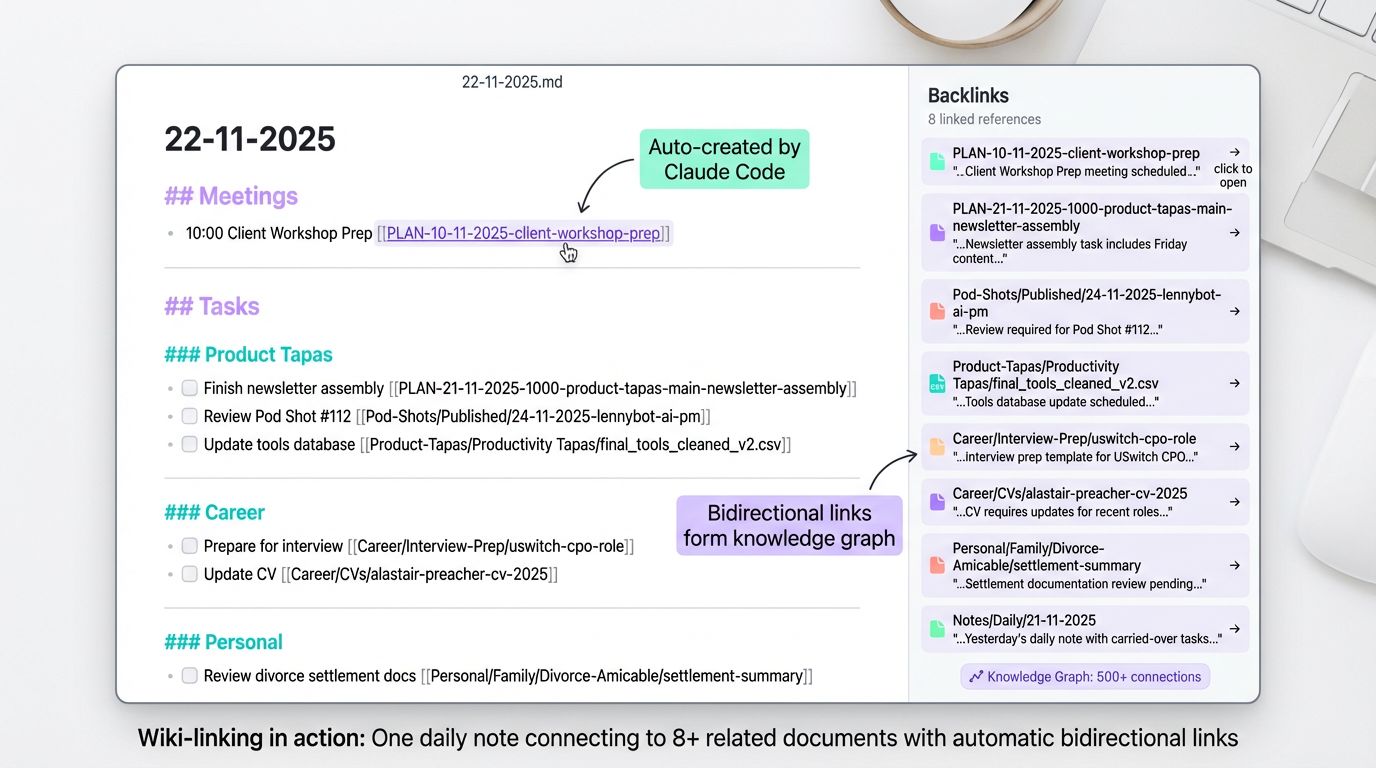Viewport: 1376px width, 768px height.
Task: Click the '8 linked references' count text
Action: [x=985, y=119]
